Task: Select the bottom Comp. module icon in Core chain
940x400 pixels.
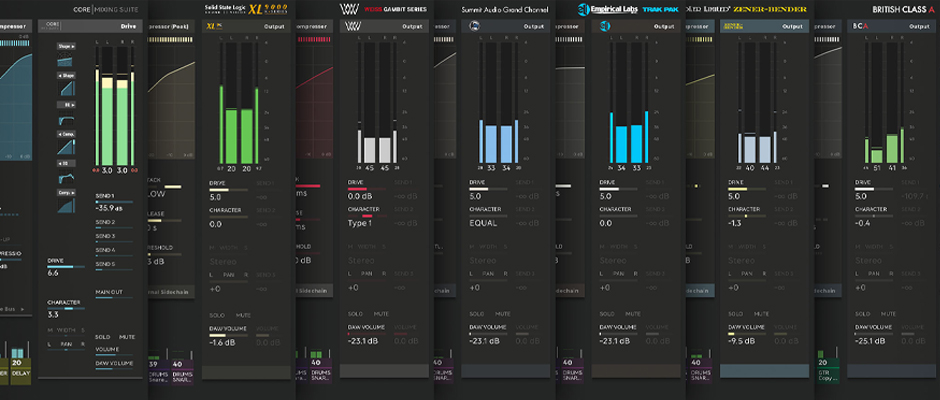Action: 65,205
